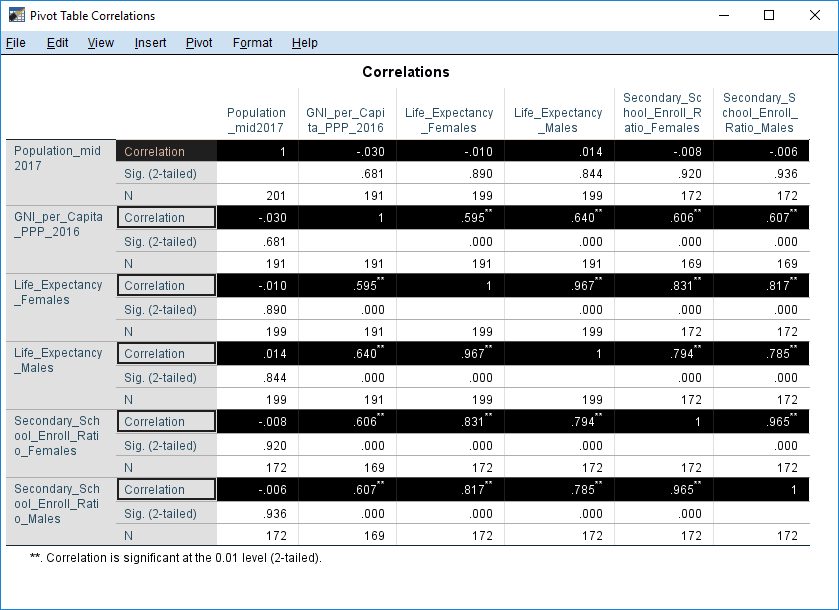Click Correlation label in Enroll_Ratio_Females row group
This screenshot has width=839, height=610.
click(166, 422)
